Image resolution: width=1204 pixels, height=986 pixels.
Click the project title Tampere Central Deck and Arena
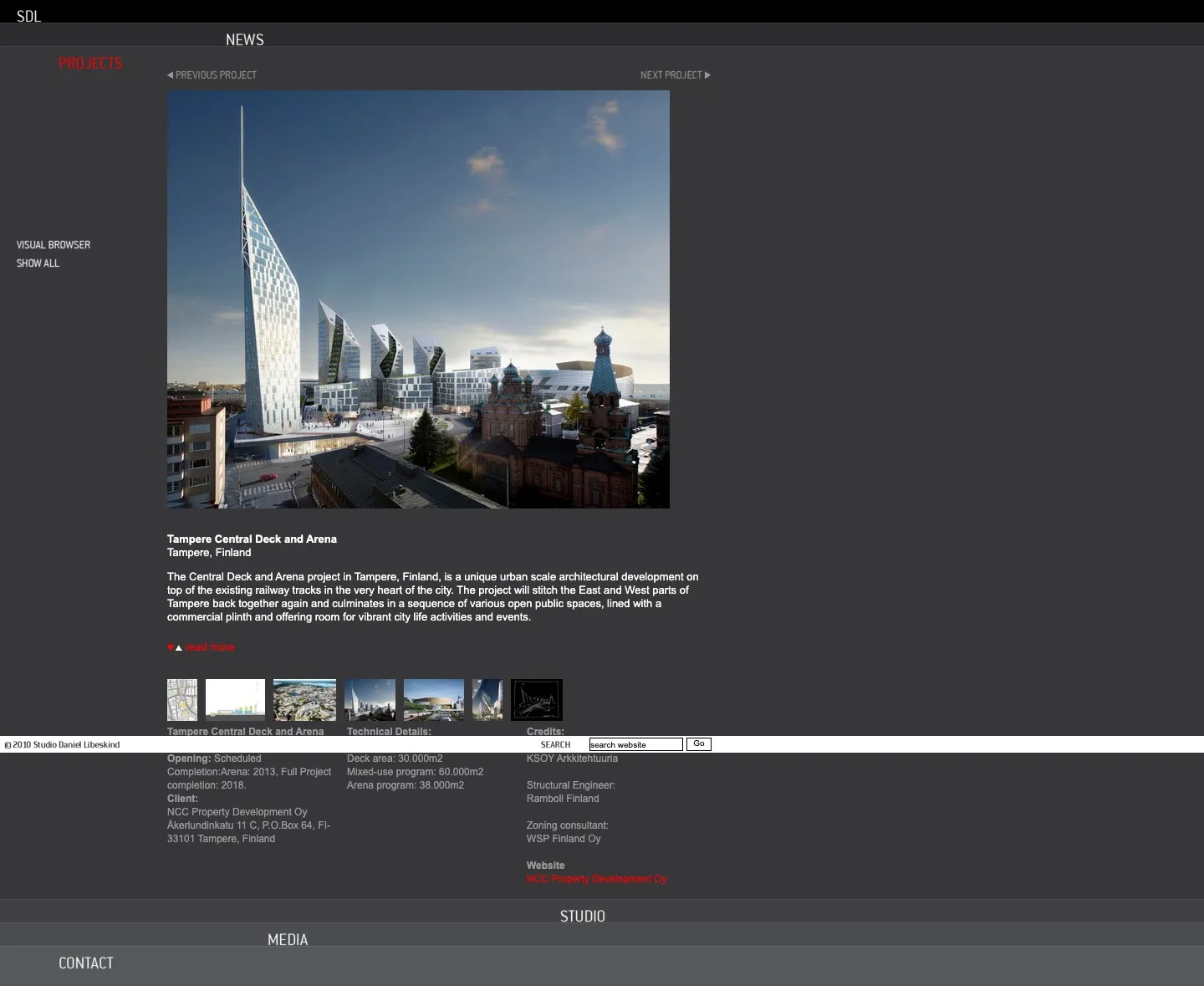(x=252, y=539)
